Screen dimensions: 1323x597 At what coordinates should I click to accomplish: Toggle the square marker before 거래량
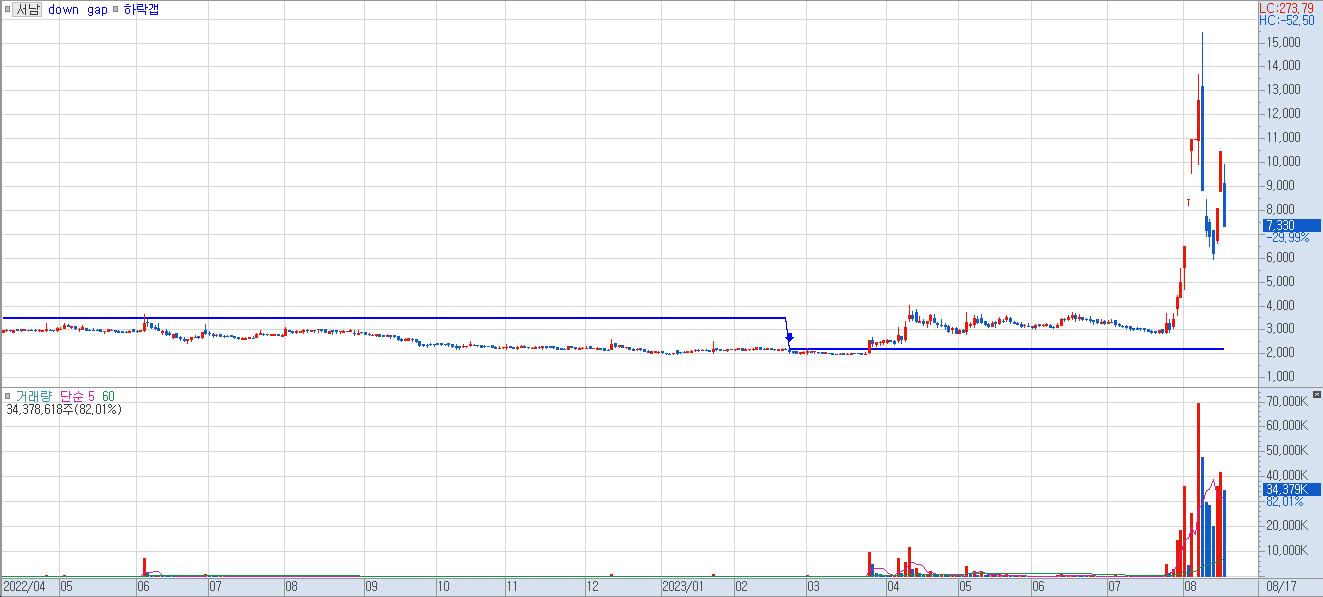click(7, 396)
